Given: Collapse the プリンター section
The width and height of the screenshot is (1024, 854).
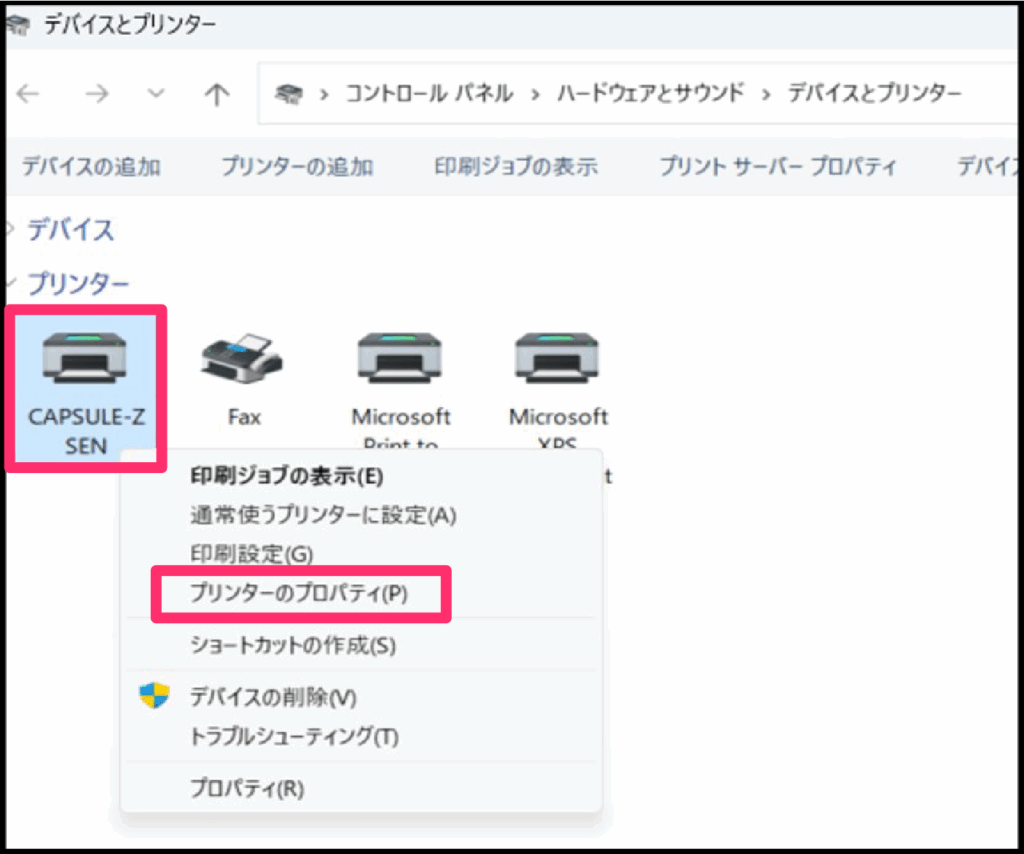Looking at the screenshot, I should (x=10, y=284).
